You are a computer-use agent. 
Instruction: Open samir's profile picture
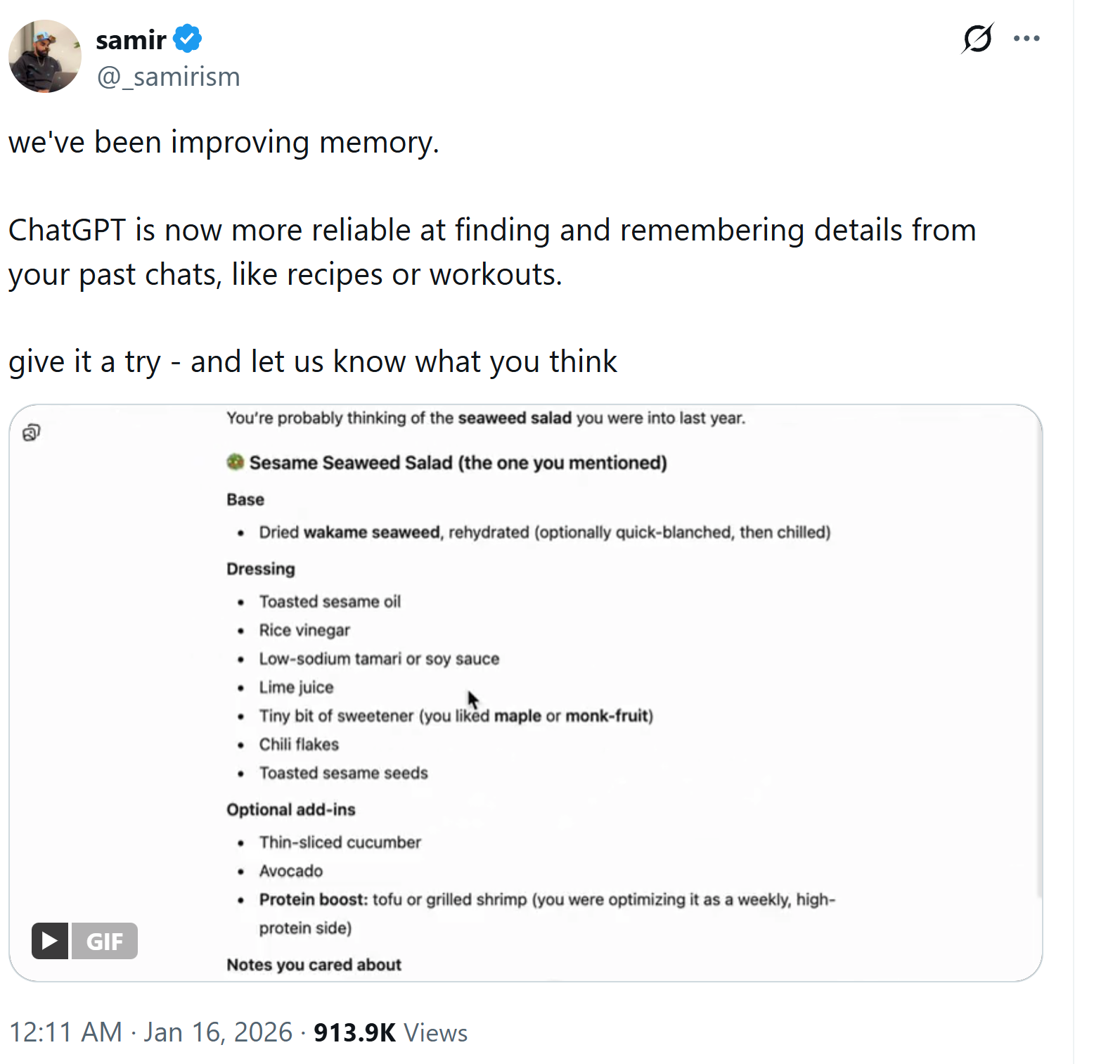point(45,56)
